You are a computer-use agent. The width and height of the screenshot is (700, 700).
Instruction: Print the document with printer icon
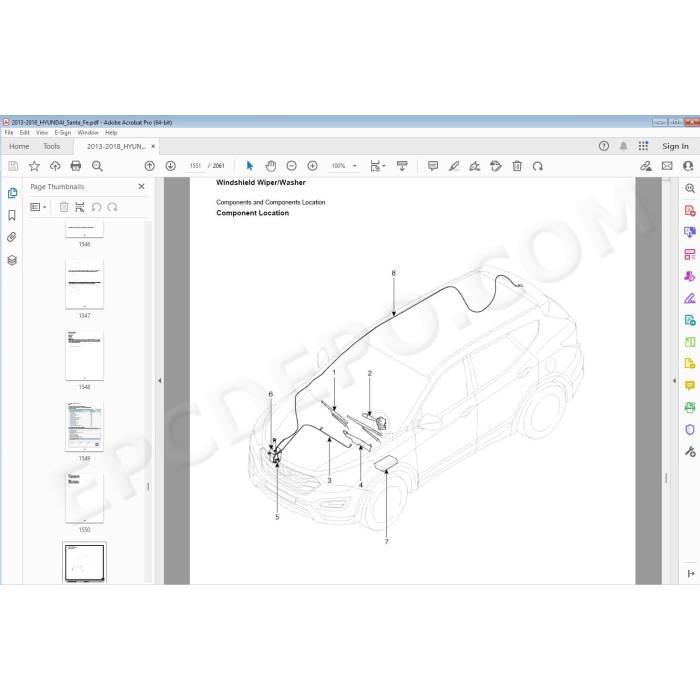click(x=76, y=166)
